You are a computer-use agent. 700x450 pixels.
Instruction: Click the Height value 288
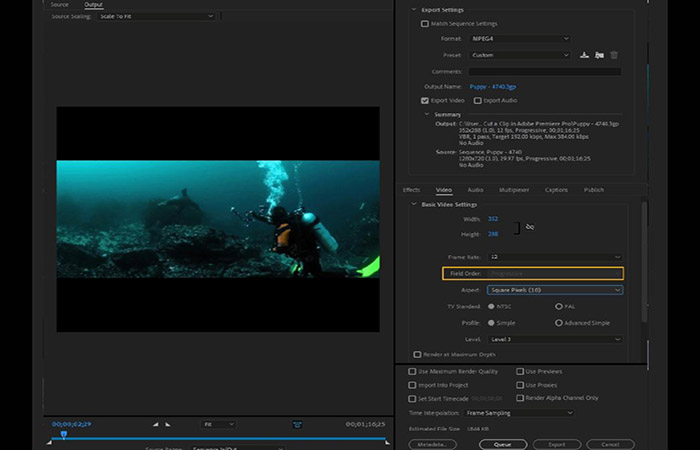tap(493, 234)
